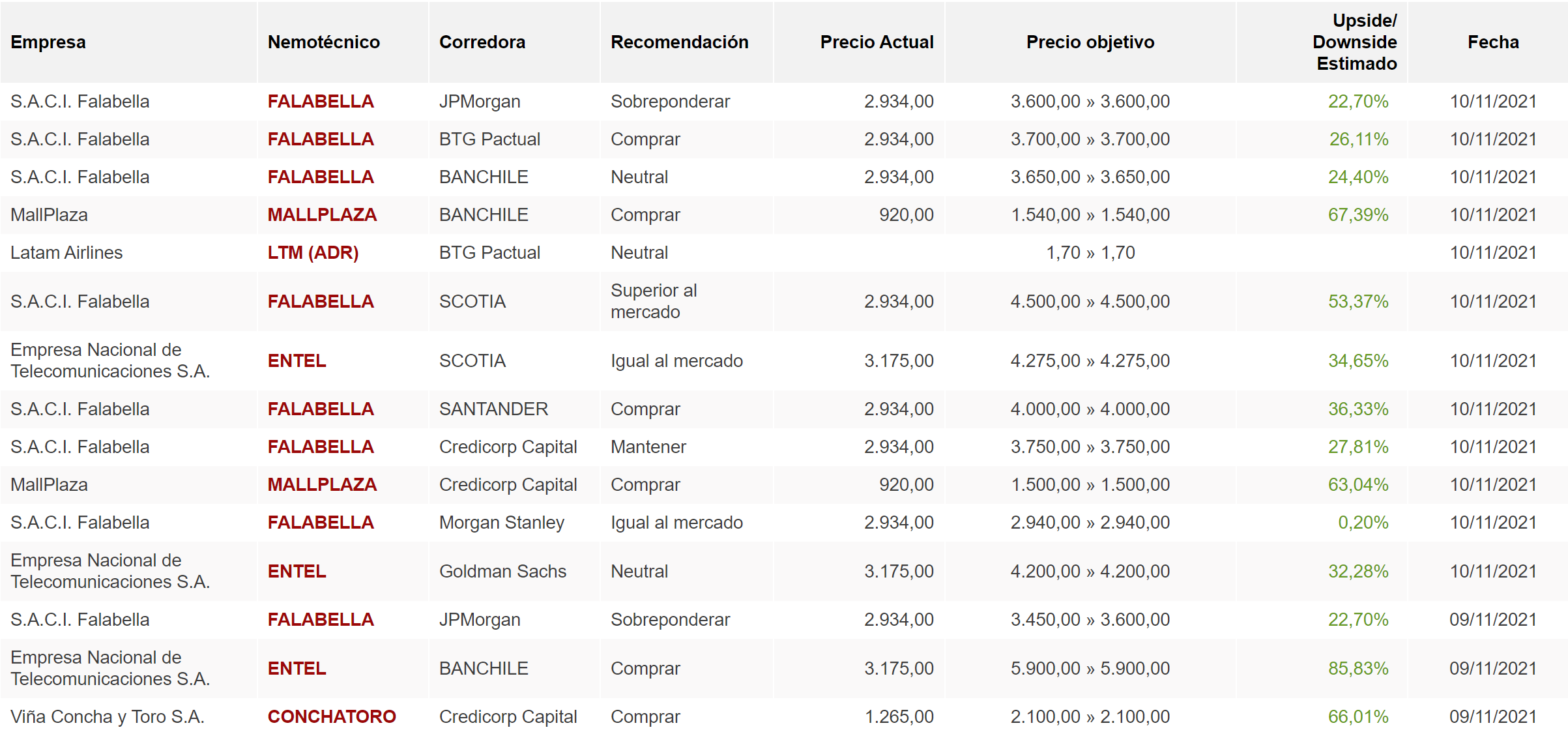Click the Nemotécnico column header
1568x732 pixels.
coord(323,42)
